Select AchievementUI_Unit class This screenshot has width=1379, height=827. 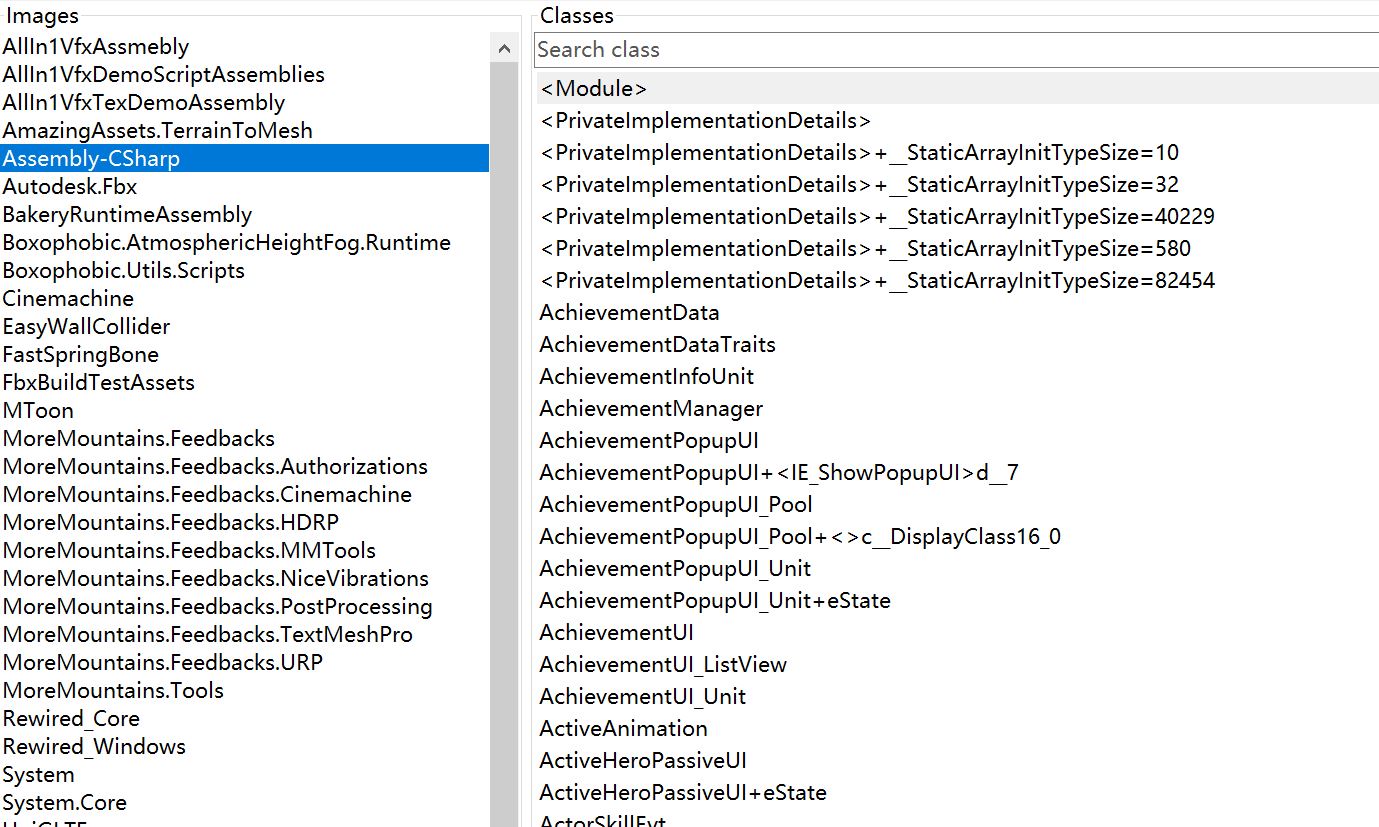click(958, 696)
